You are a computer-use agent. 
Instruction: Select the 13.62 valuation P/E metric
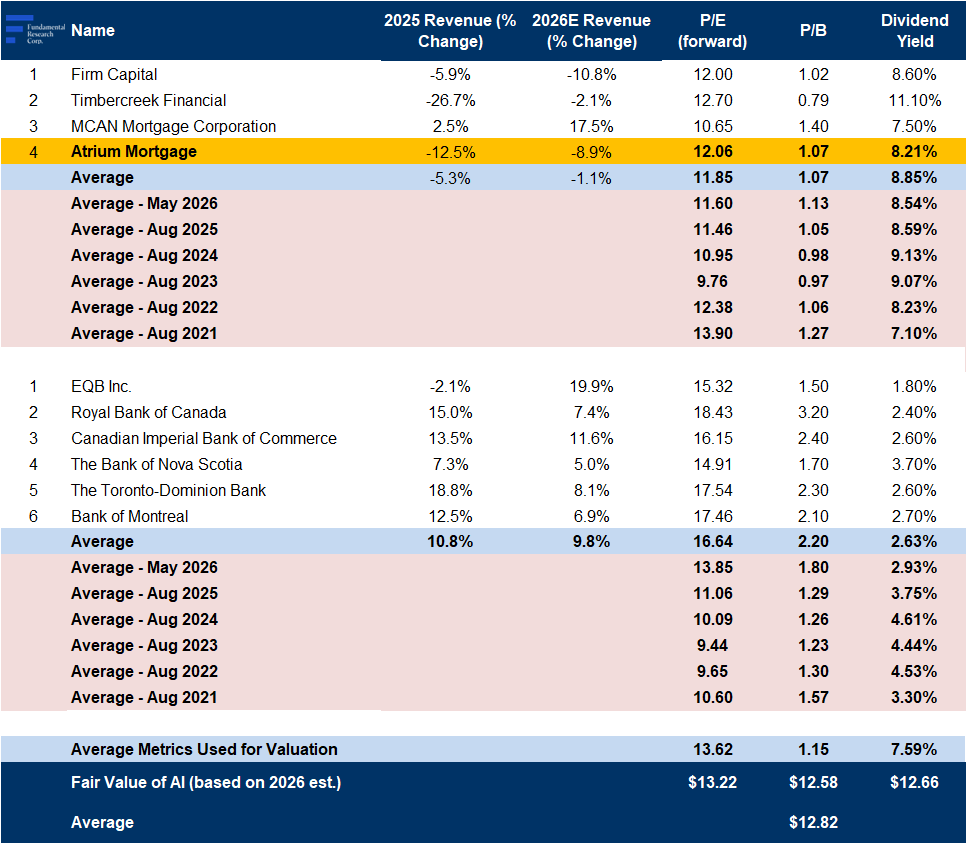point(713,749)
